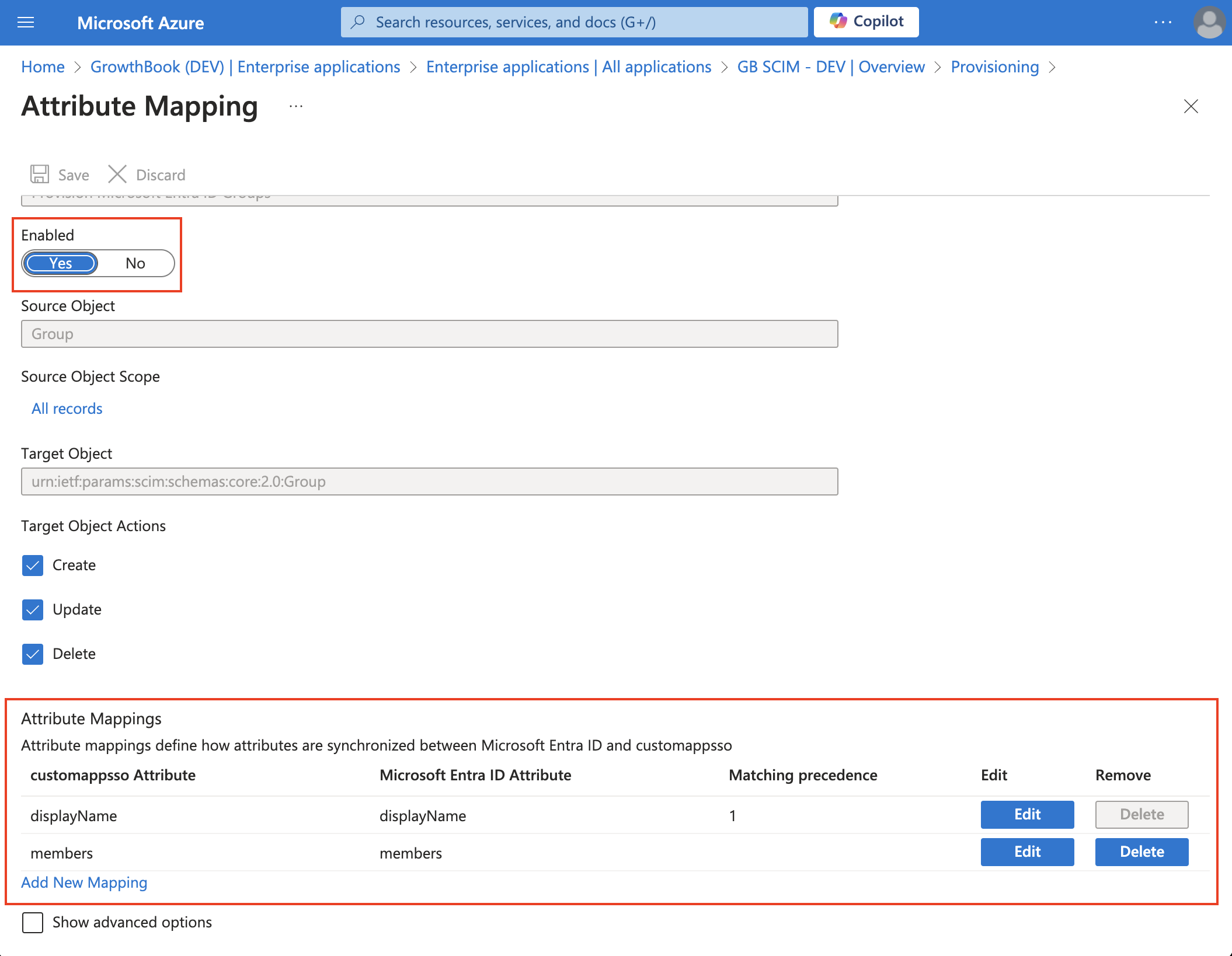The width and height of the screenshot is (1232, 956).
Task: Click the chevron after Provisioning breadcrumb
Action: [x=1052, y=67]
